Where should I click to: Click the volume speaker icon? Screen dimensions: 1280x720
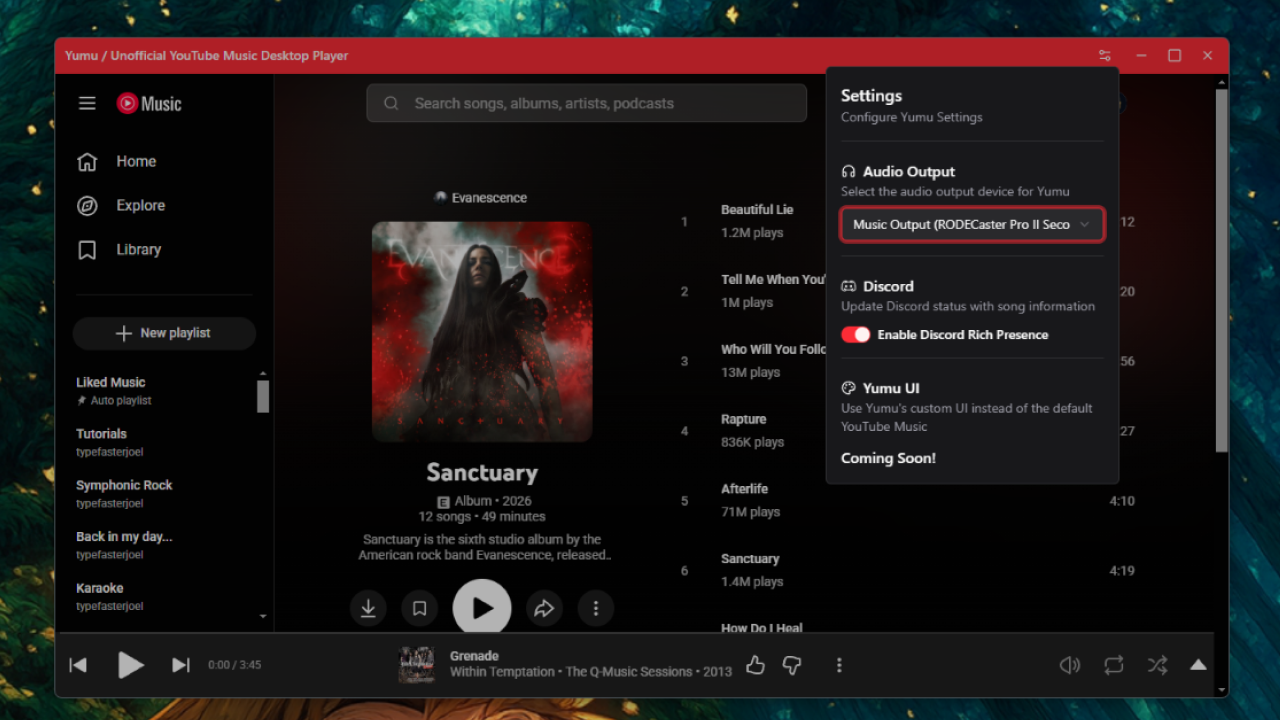(x=1070, y=665)
